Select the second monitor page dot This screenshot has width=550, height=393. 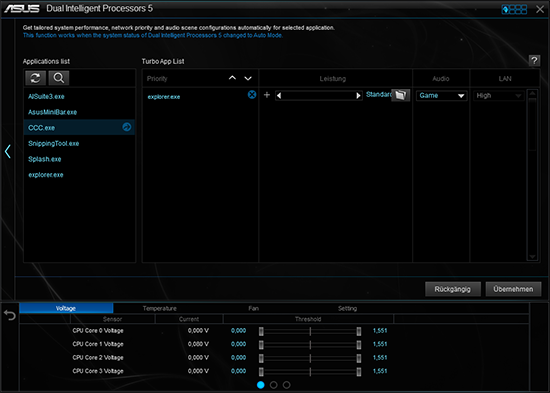click(274, 385)
